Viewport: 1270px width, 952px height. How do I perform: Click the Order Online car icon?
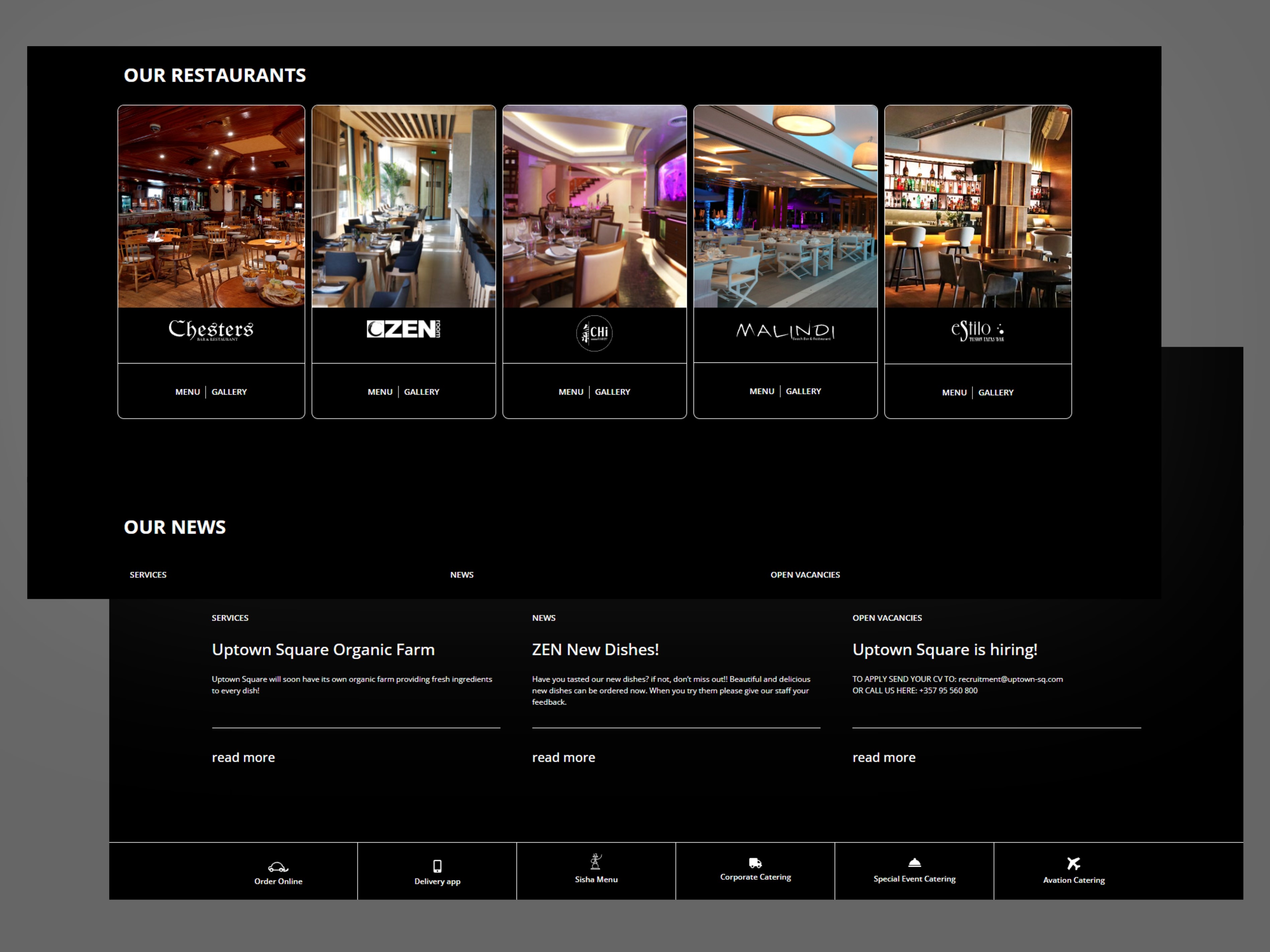coord(278,866)
